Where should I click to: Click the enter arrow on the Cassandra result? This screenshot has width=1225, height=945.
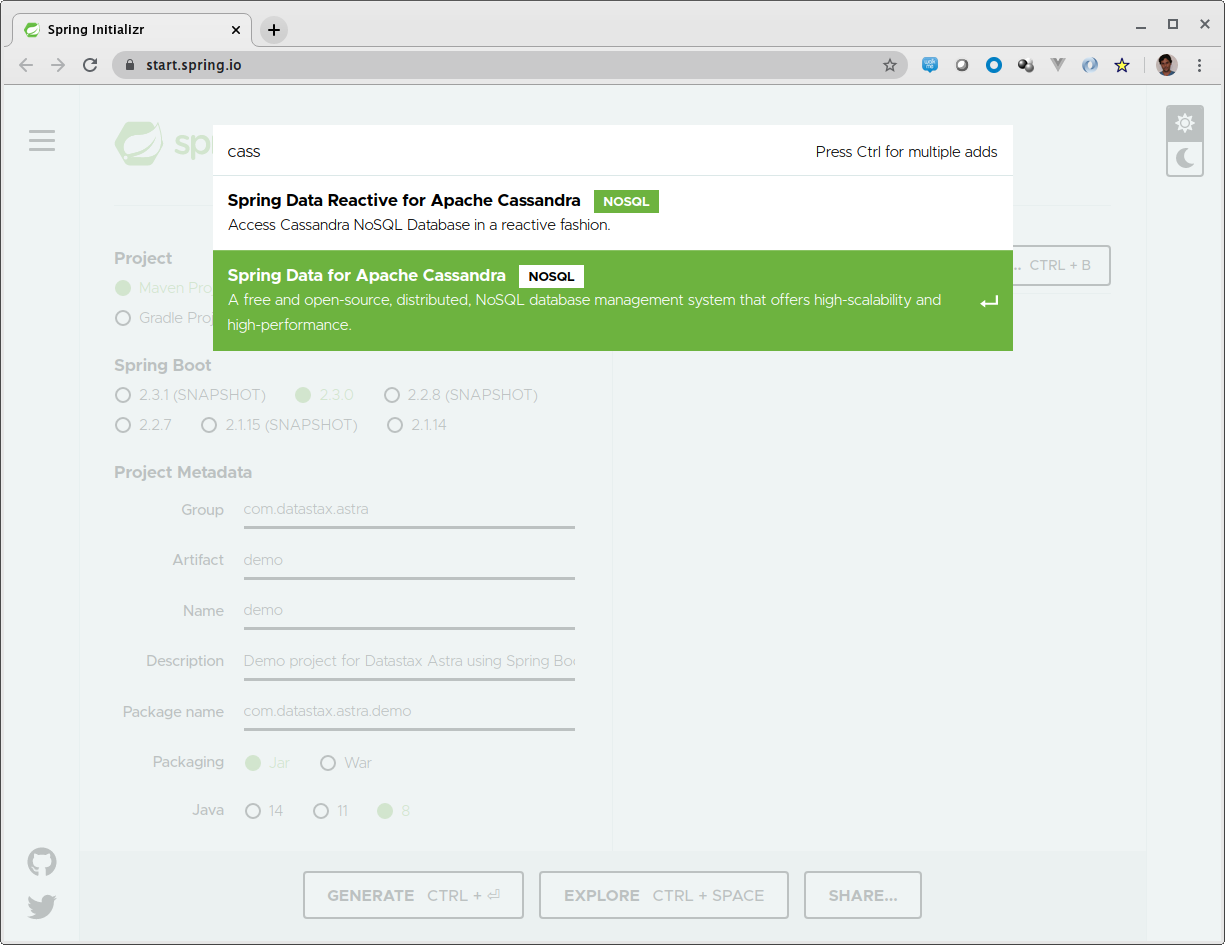989,301
